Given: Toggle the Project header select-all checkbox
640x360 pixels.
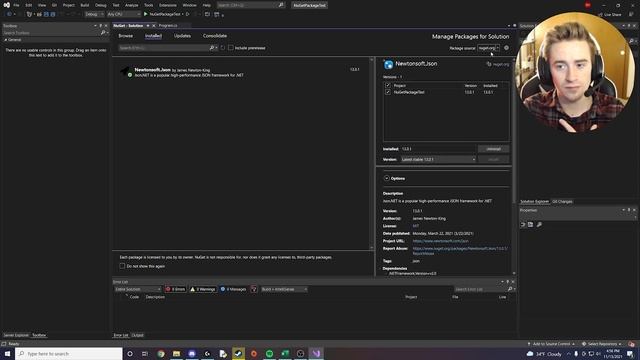Looking at the screenshot, I should pos(388,85).
